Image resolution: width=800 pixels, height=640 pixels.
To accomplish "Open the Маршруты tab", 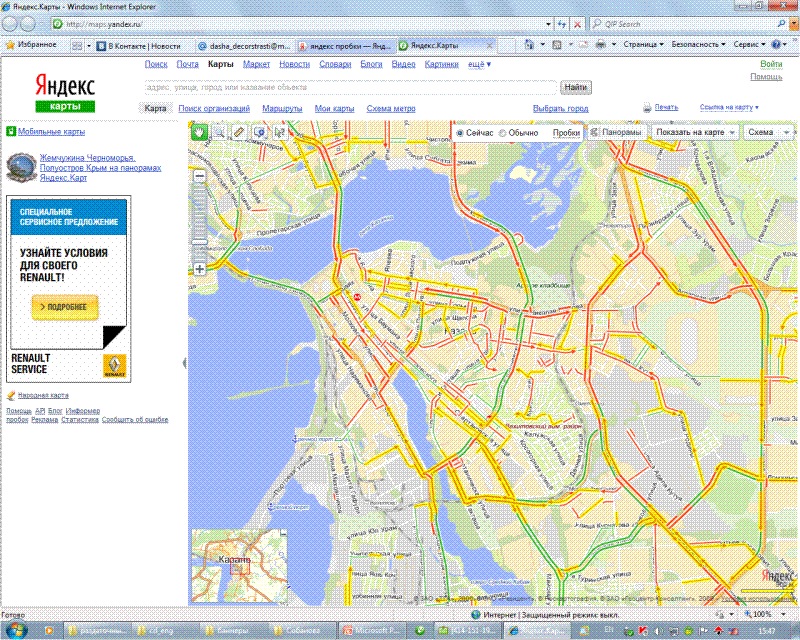I will [x=282, y=108].
